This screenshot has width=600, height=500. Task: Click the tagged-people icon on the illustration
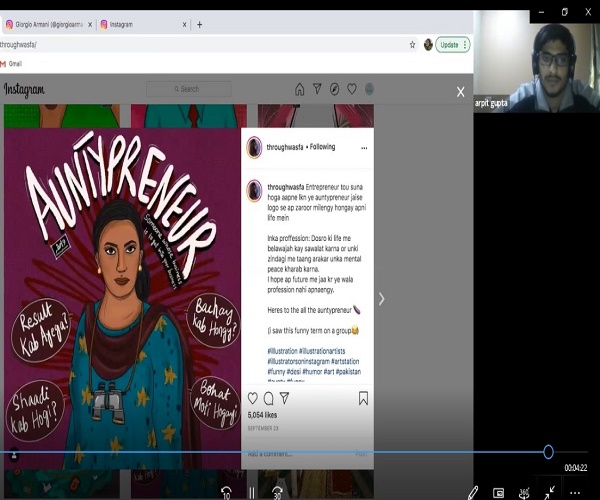[14, 455]
